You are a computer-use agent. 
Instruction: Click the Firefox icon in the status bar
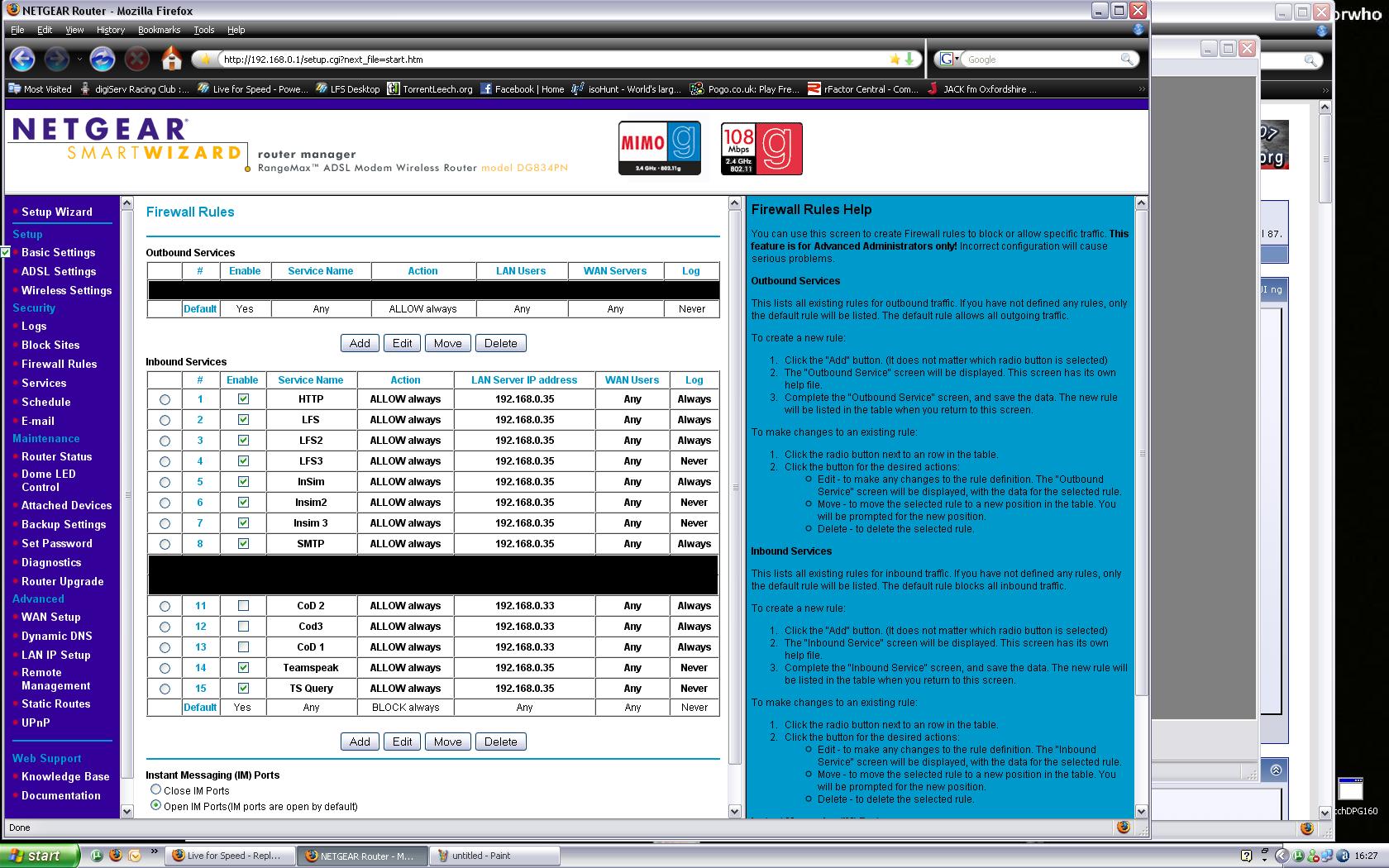(x=1123, y=827)
